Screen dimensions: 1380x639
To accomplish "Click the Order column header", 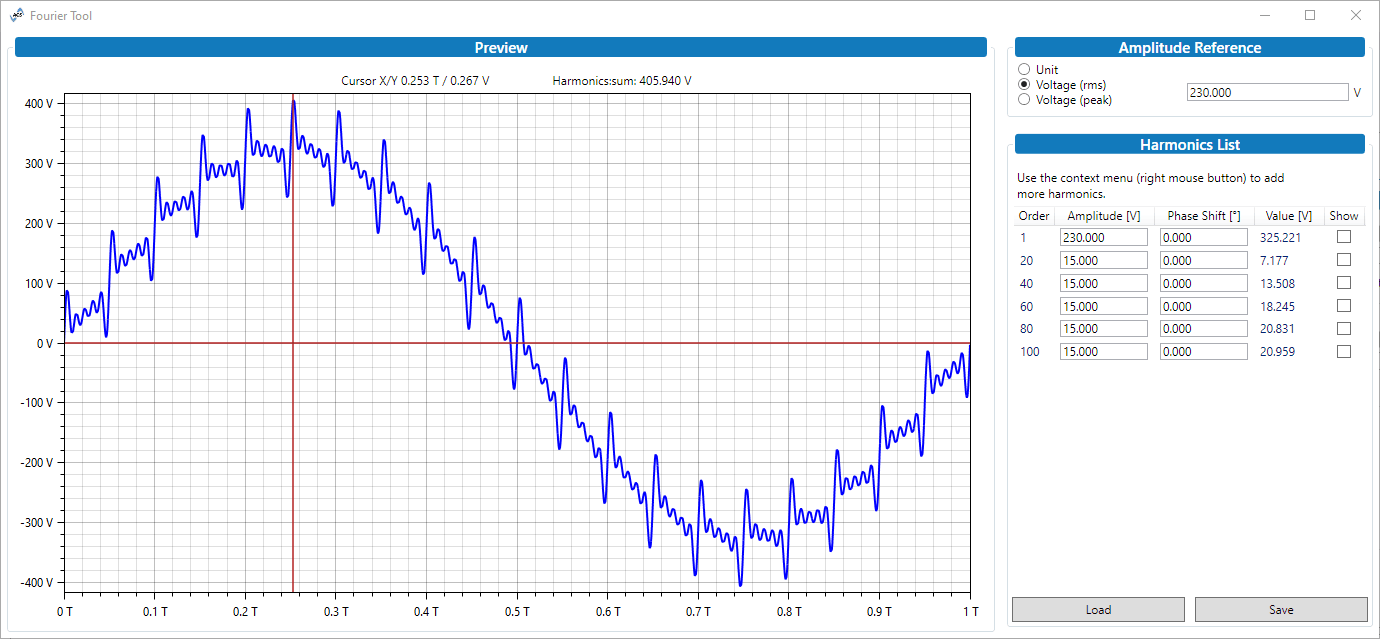I will tap(1034, 216).
